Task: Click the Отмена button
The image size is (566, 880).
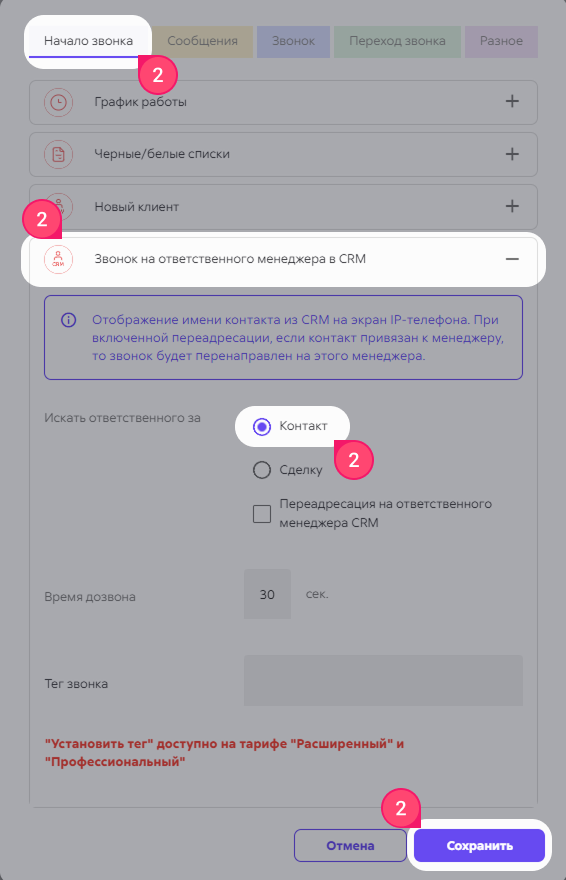Action: pyautogui.click(x=350, y=846)
